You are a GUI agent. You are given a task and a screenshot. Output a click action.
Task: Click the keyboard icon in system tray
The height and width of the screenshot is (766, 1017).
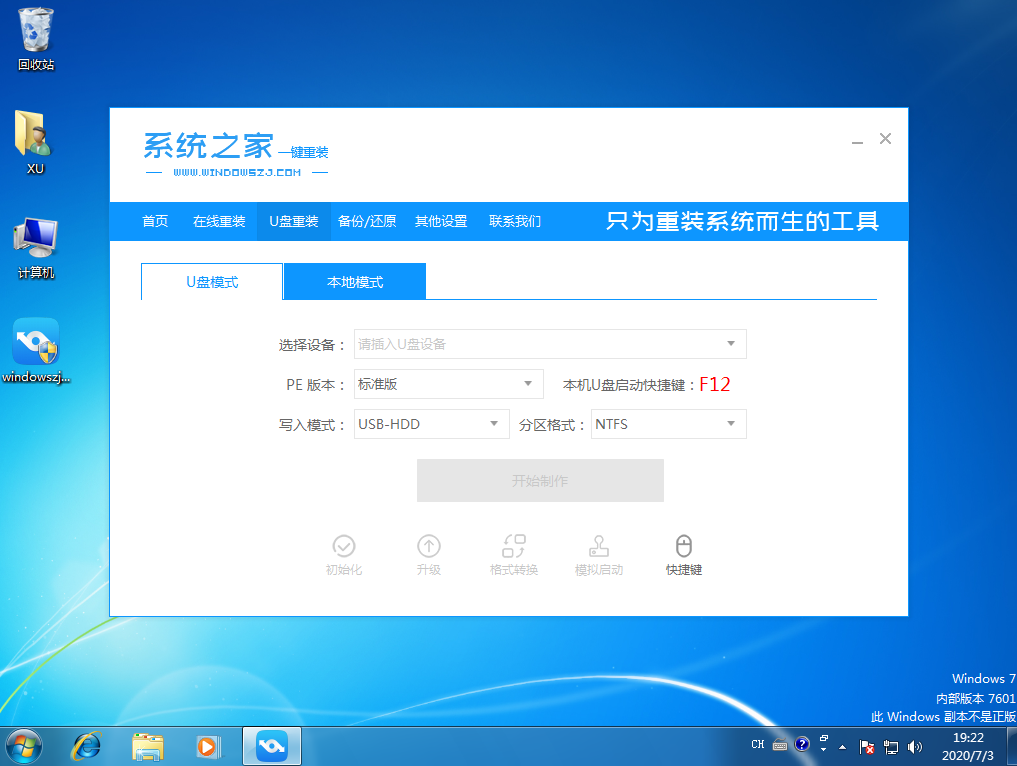[780, 745]
